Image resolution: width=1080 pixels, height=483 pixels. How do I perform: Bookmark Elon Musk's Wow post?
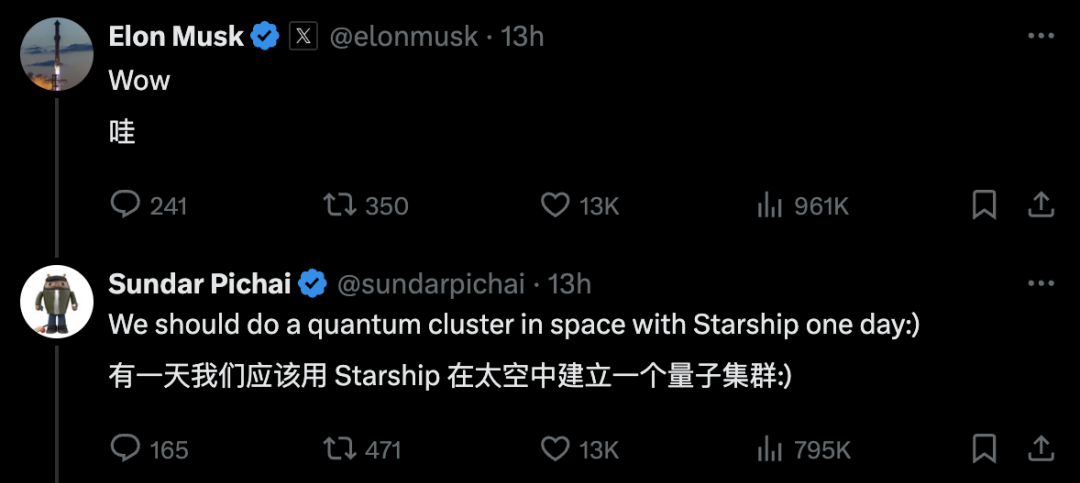tap(984, 205)
